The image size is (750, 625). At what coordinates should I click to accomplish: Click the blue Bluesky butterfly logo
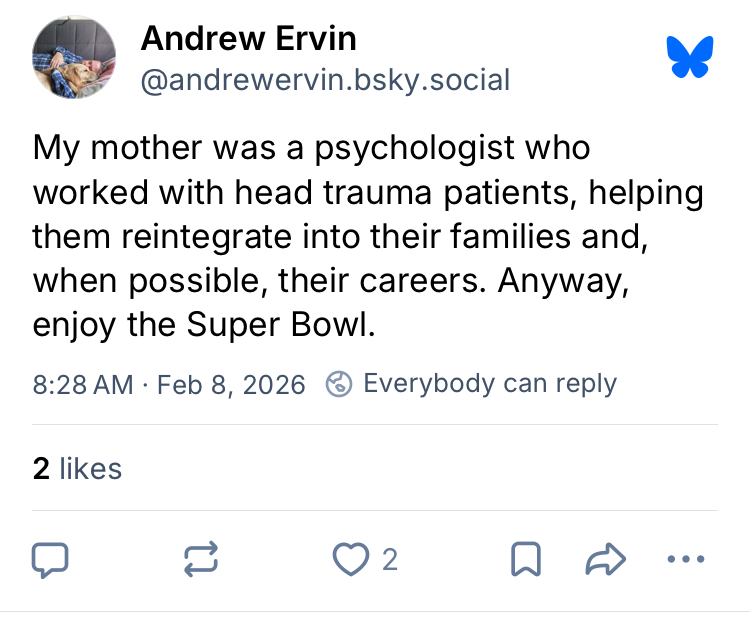691,57
